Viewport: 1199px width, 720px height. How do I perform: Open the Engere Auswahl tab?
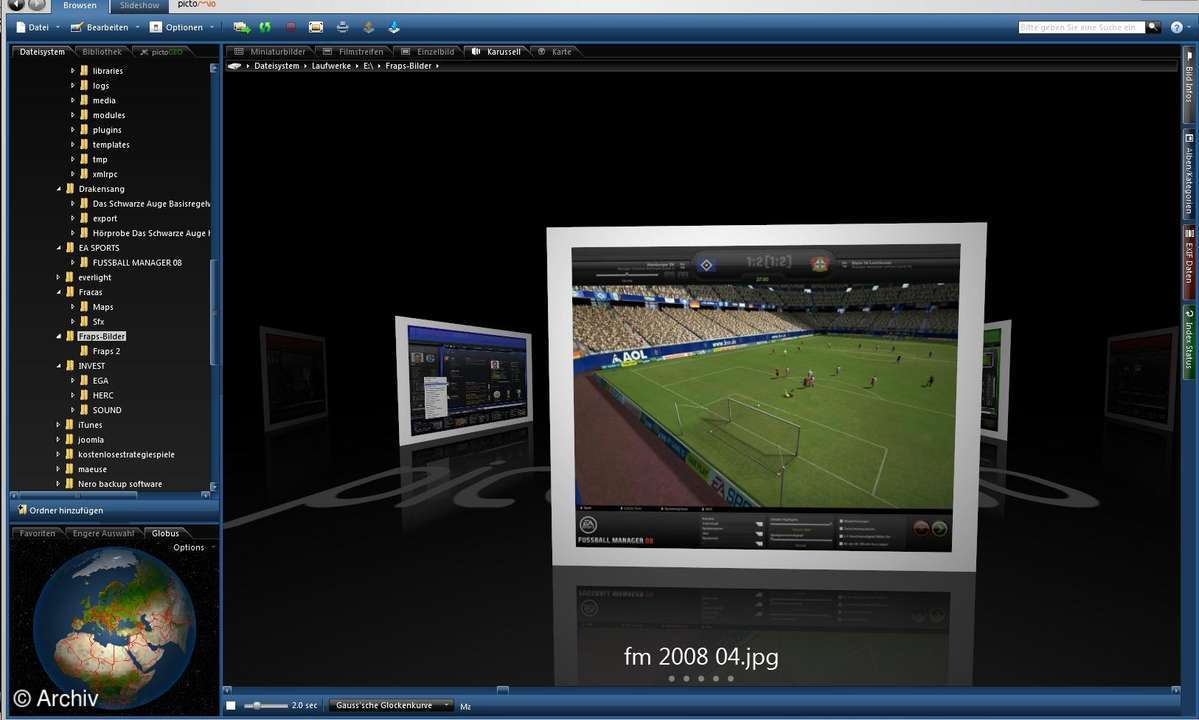104,534
